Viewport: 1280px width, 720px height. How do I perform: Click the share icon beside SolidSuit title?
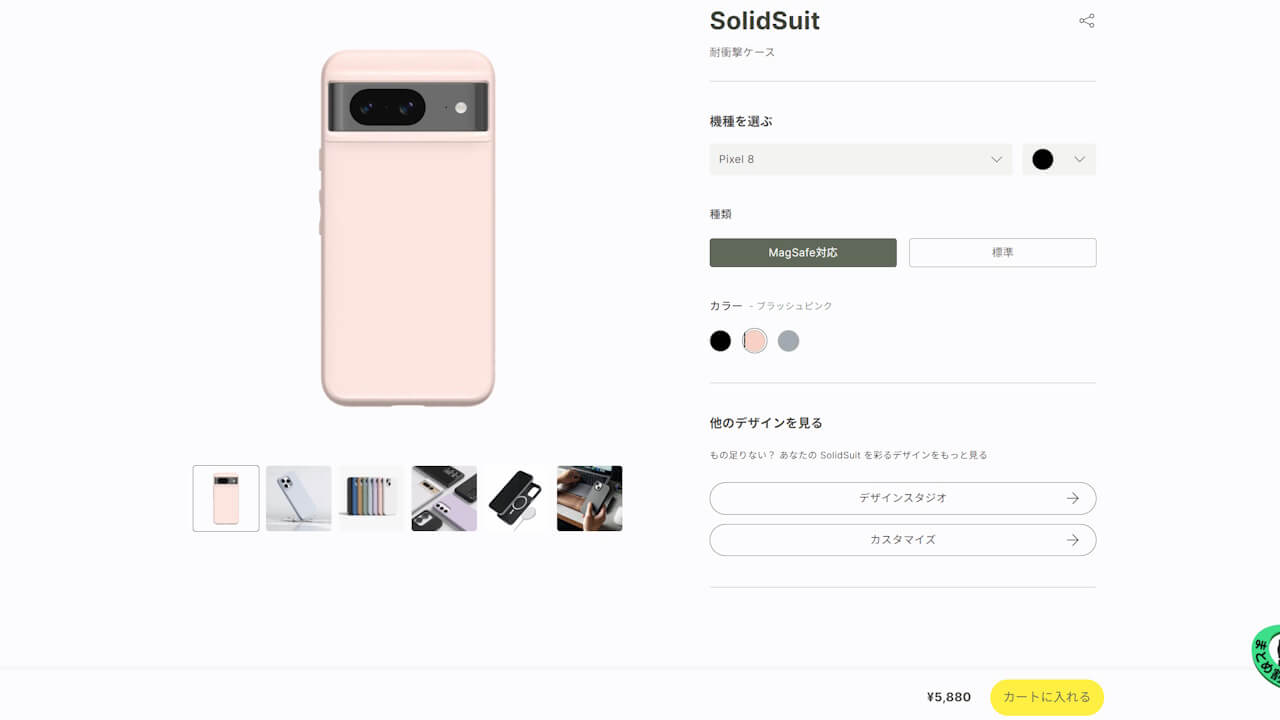(1086, 19)
